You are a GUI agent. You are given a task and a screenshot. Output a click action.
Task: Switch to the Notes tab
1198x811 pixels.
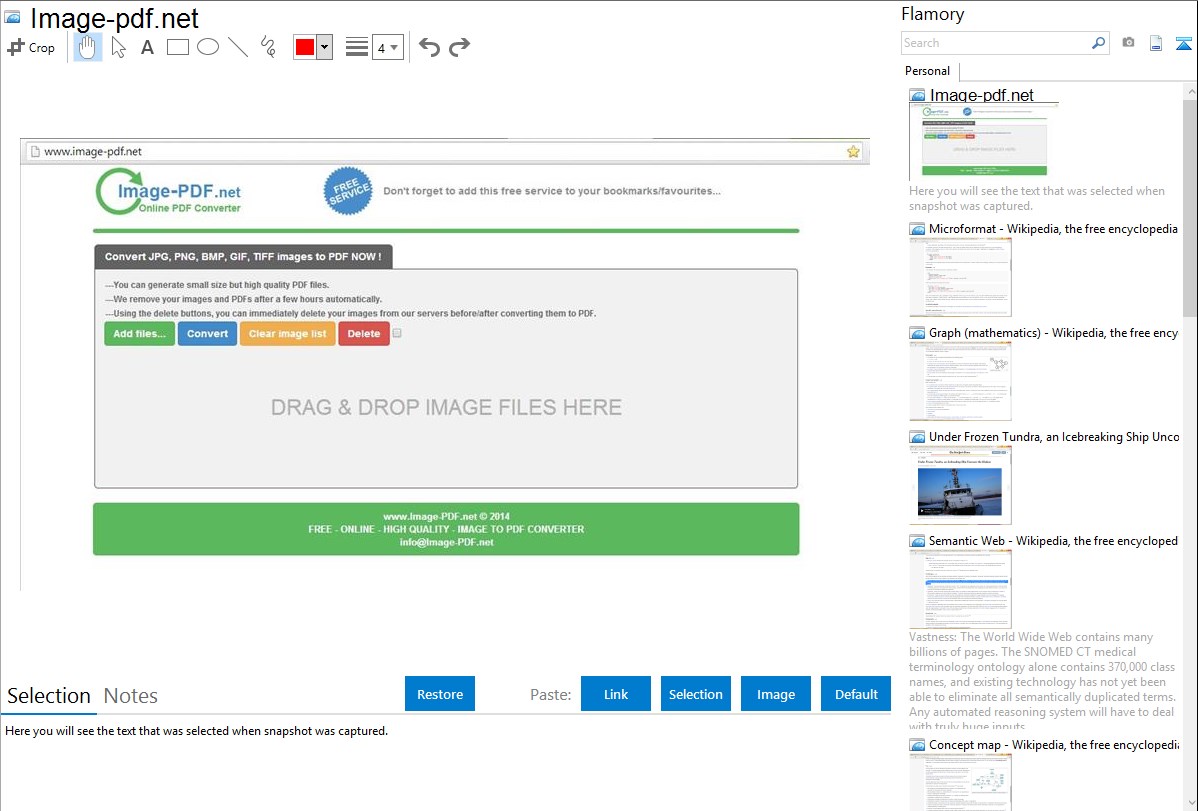click(x=131, y=696)
